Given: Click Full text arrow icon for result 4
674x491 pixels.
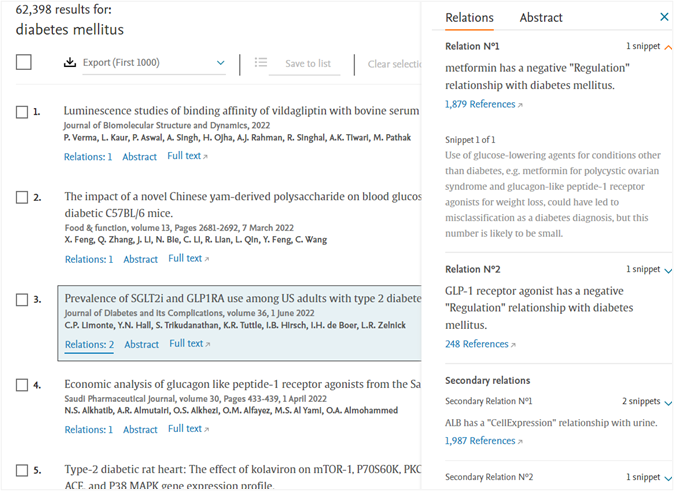Looking at the screenshot, I should pyautogui.click(x=206, y=430).
